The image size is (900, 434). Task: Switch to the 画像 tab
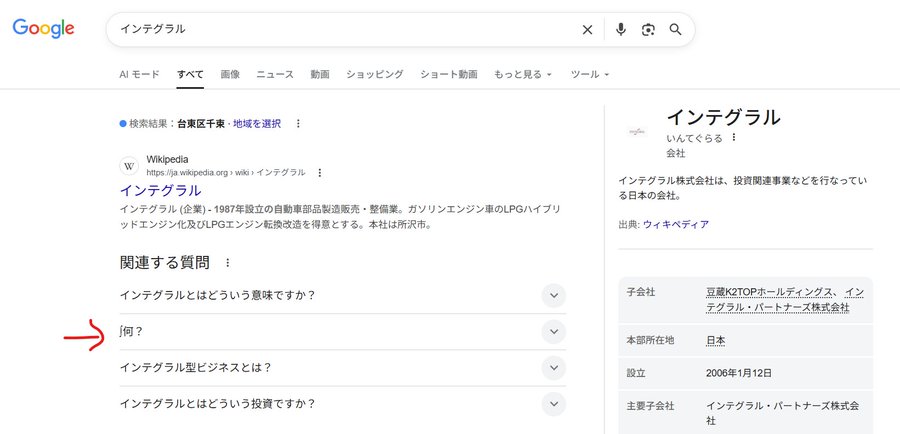pos(230,75)
